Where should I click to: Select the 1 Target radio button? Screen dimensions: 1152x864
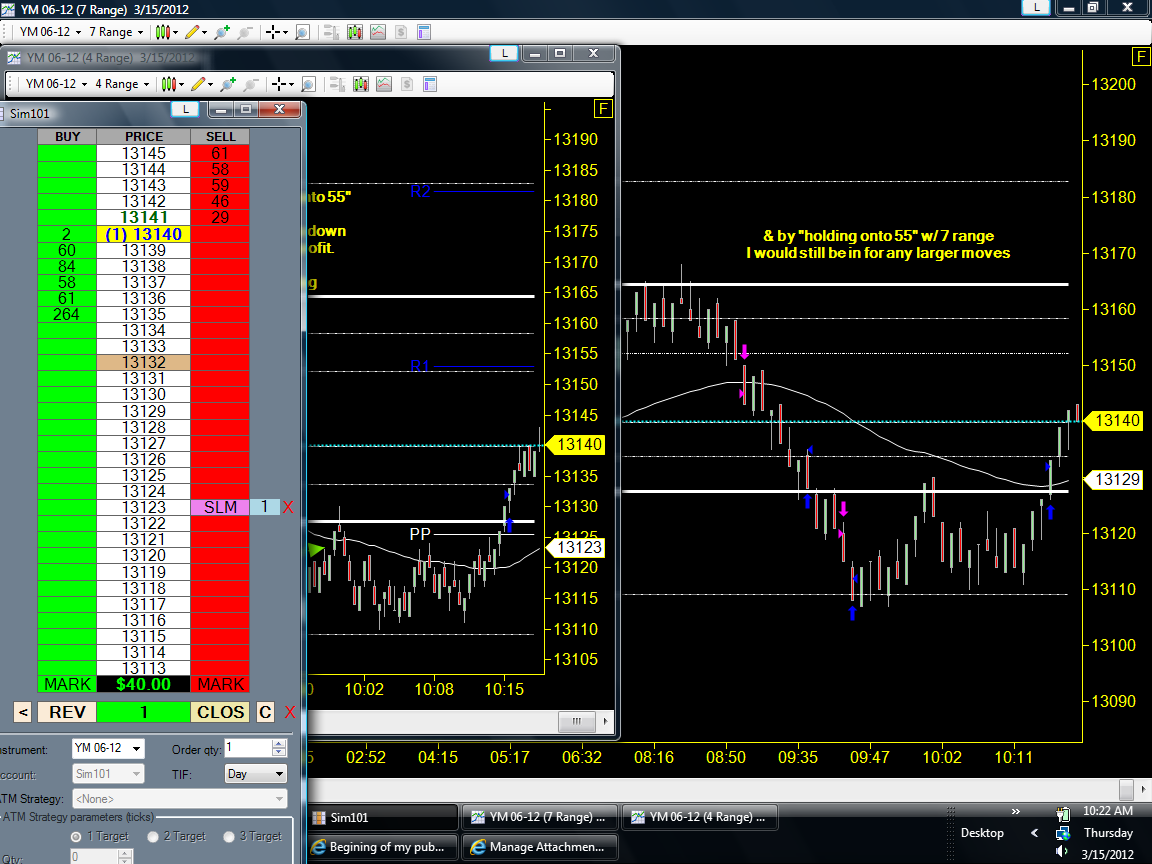(x=76, y=837)
